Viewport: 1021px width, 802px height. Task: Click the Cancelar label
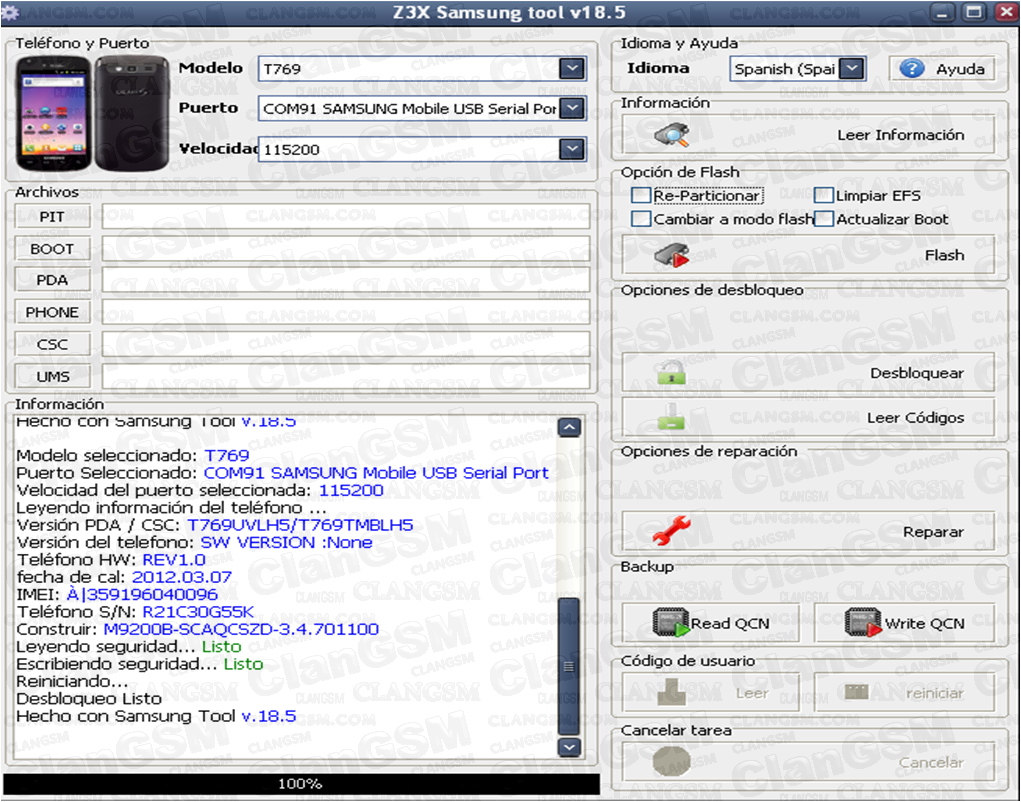931,762
